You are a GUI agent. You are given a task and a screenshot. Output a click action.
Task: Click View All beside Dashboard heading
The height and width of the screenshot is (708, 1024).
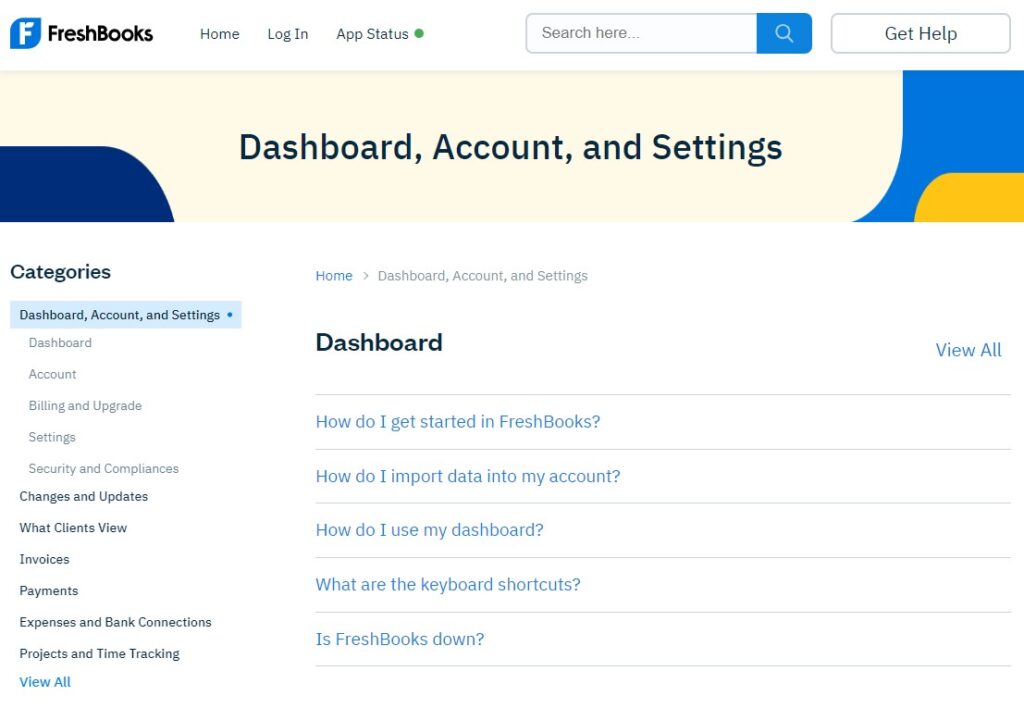(968, 350)
